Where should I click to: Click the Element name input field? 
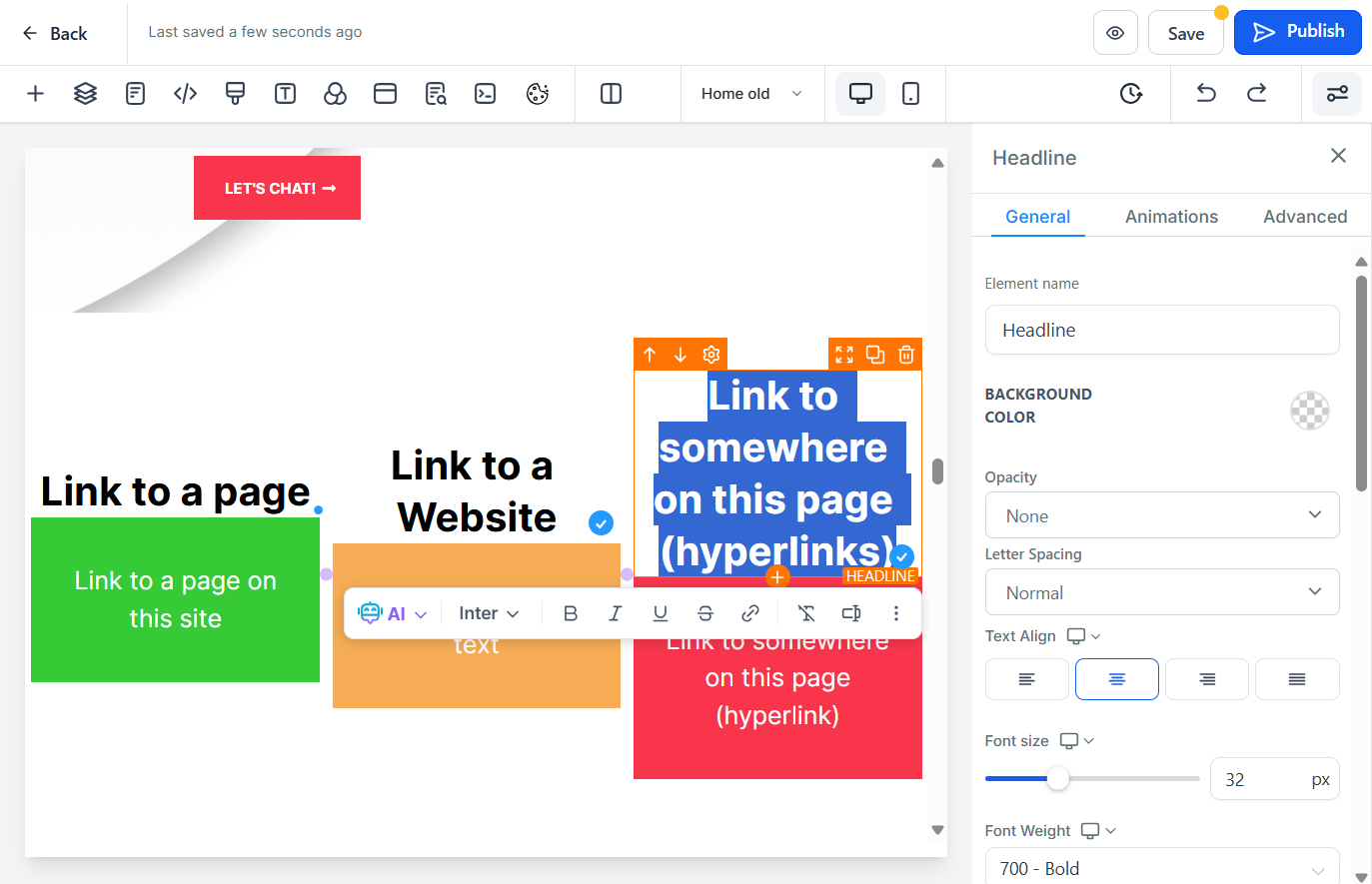(x=1162, y=330)
